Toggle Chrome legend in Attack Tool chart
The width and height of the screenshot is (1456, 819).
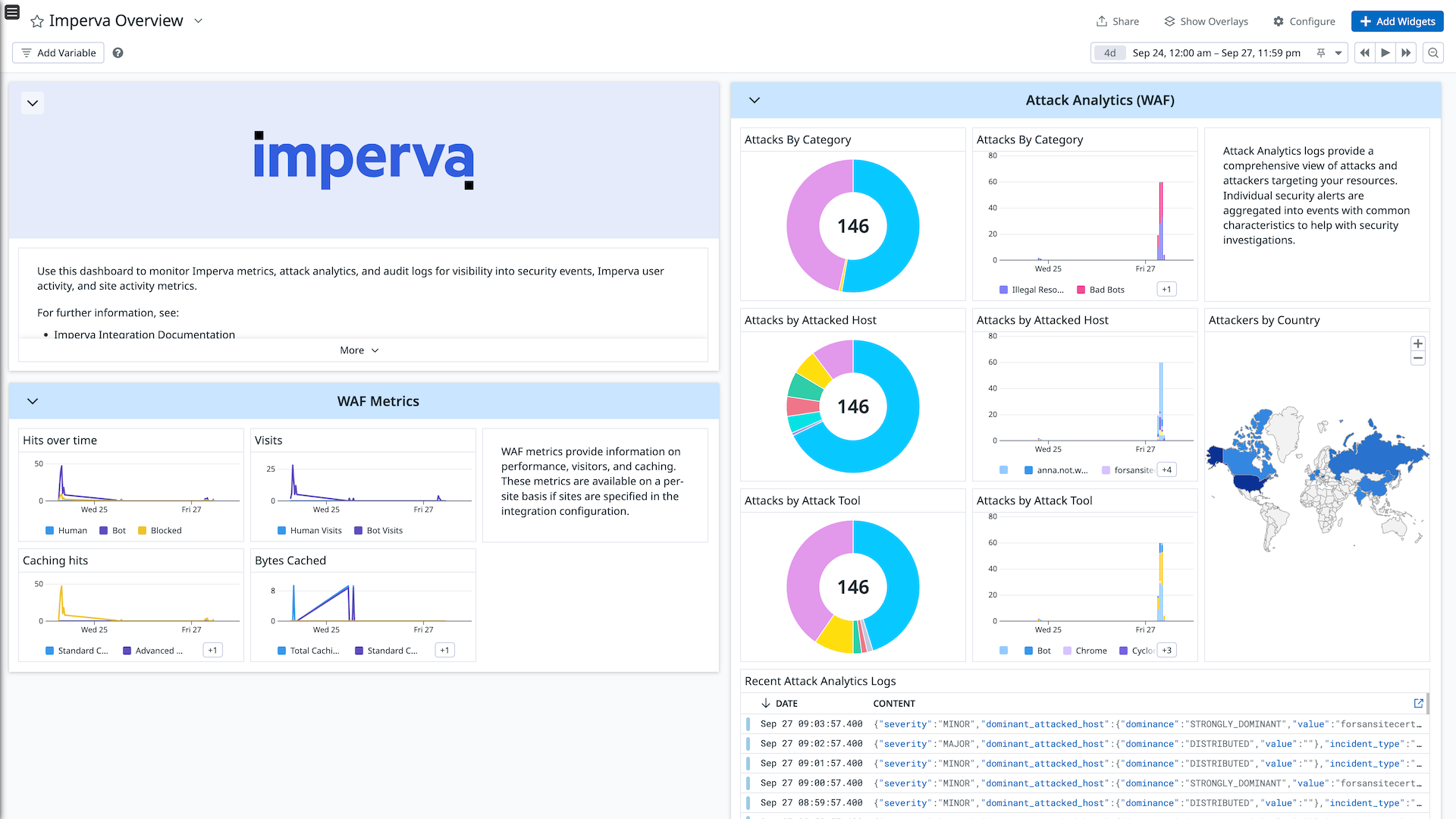coord(1084,651)
